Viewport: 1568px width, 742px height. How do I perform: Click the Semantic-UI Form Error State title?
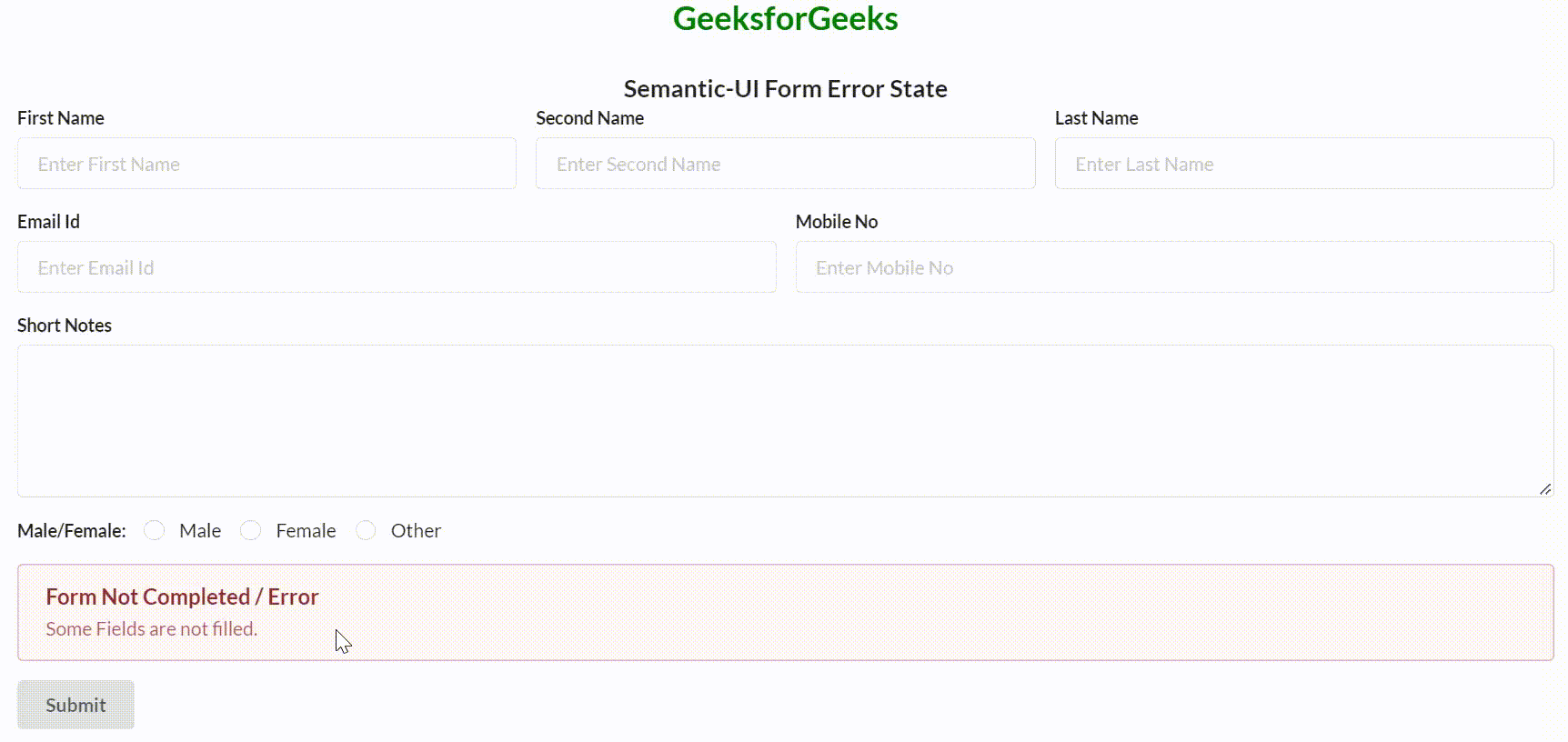785,89
